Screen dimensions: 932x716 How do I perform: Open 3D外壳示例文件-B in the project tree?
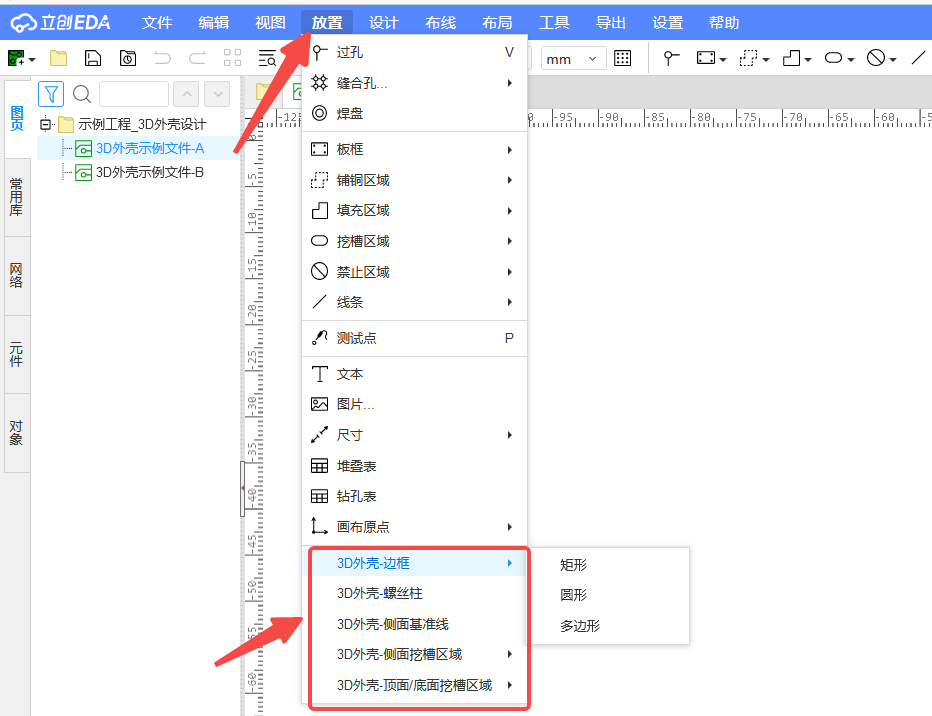149,172
